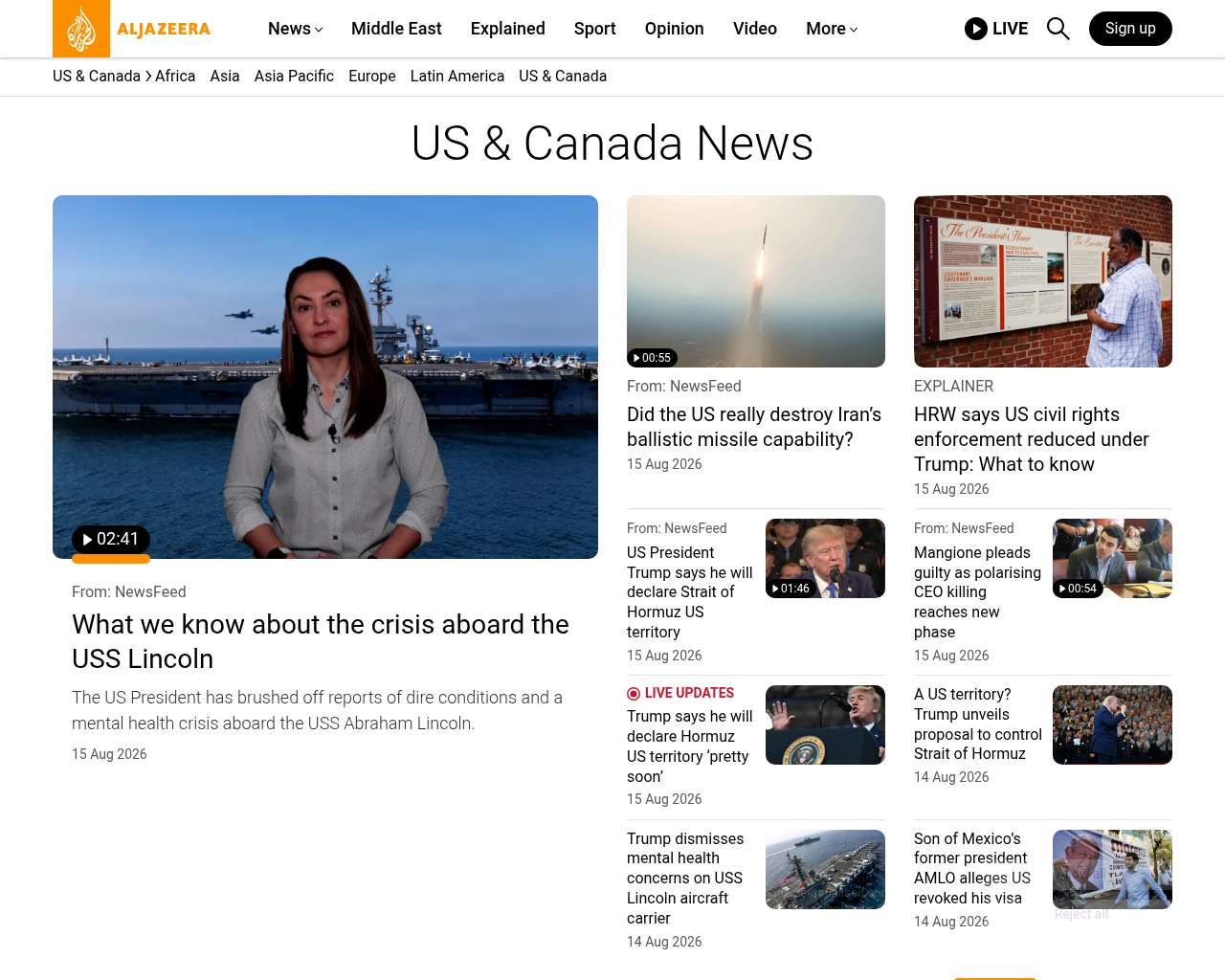The width and height of the screenshot is (1225, 980).
Task: Click the missile launch thumbnail image
Action: tap(756, 281)
